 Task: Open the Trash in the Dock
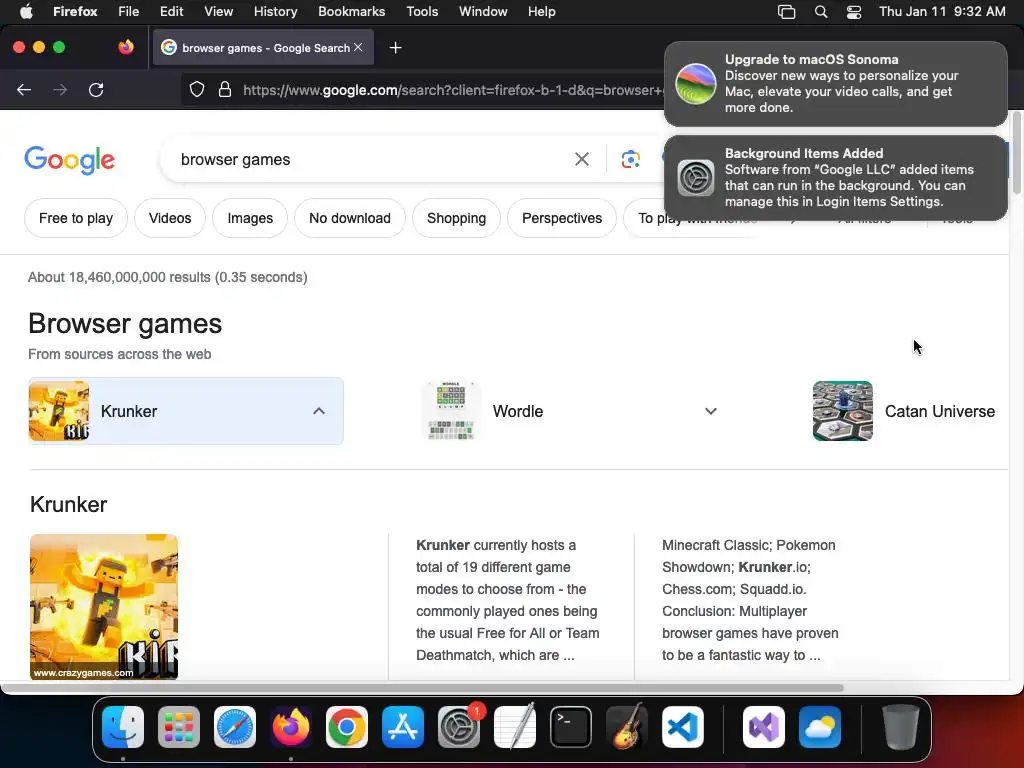click(x=901, y=727)
